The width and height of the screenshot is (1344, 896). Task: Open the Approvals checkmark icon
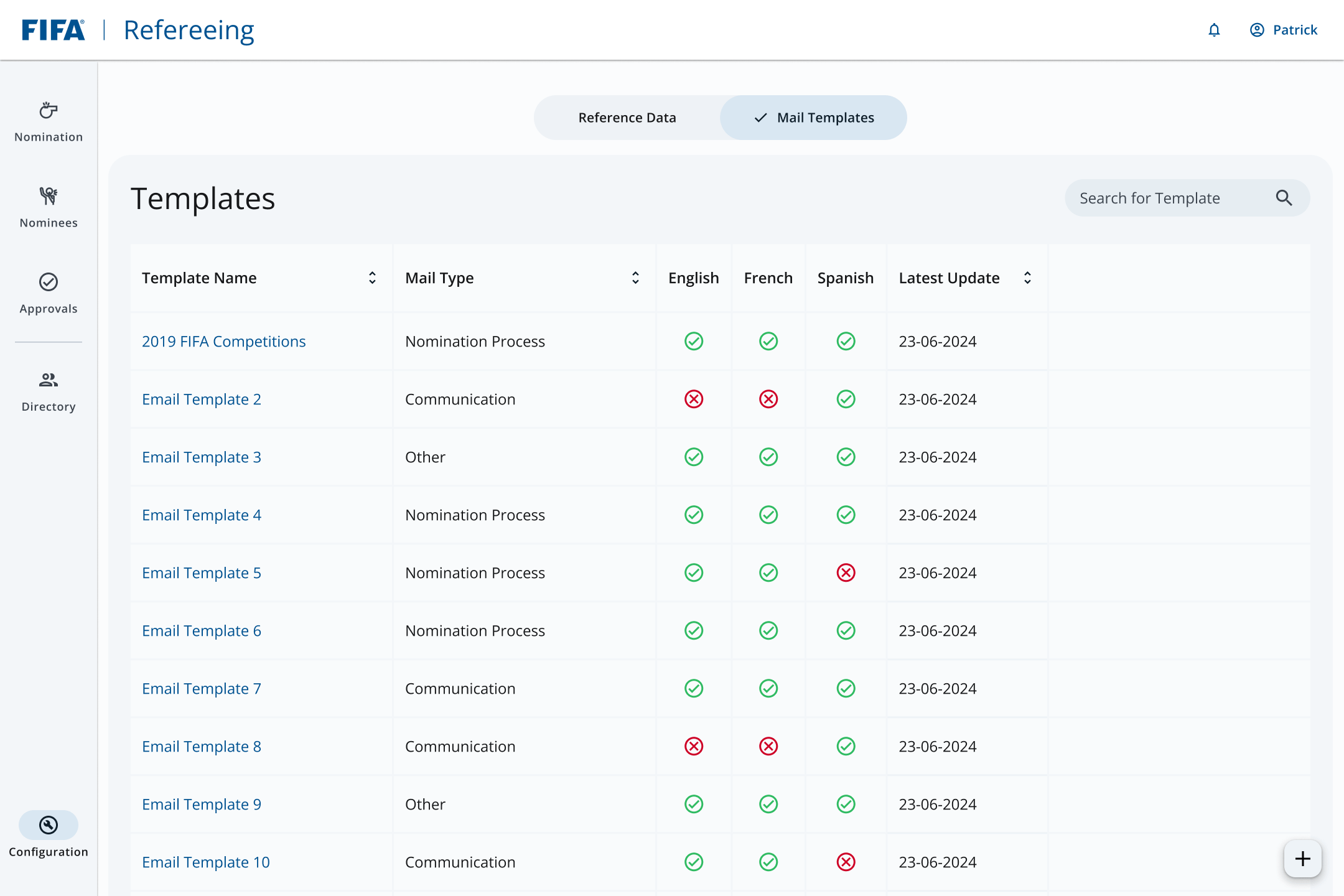tap(49, 282)
